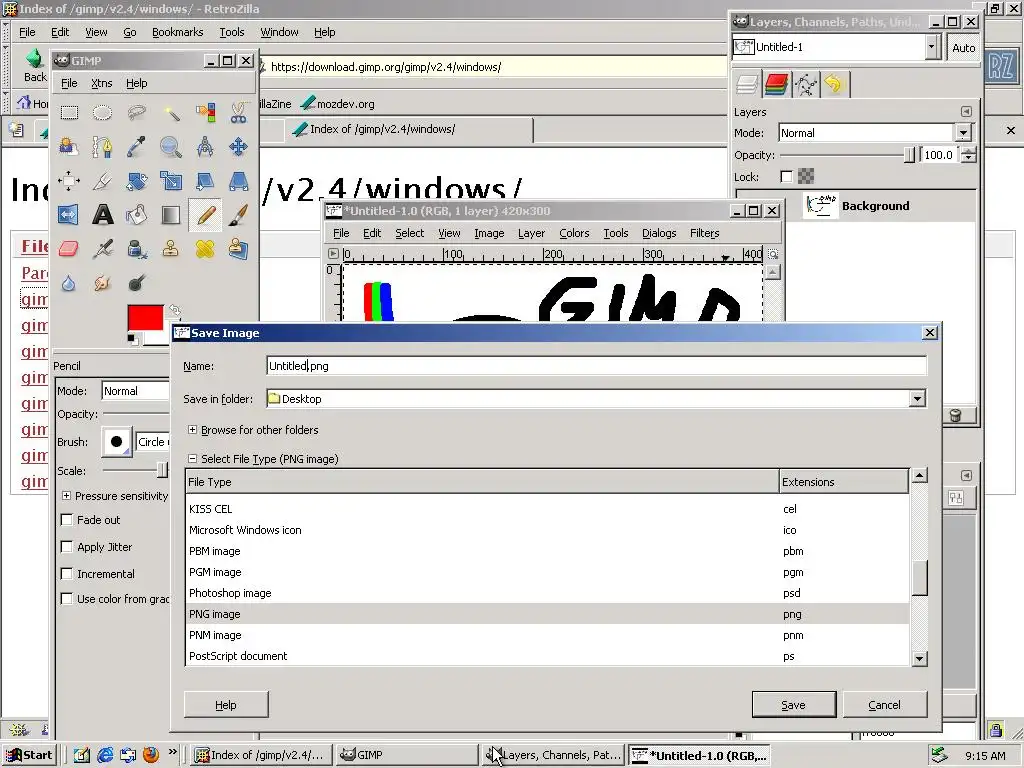Select the Flip tool
This screenshot has height=768, width=1024.
(x=69, y=215)
